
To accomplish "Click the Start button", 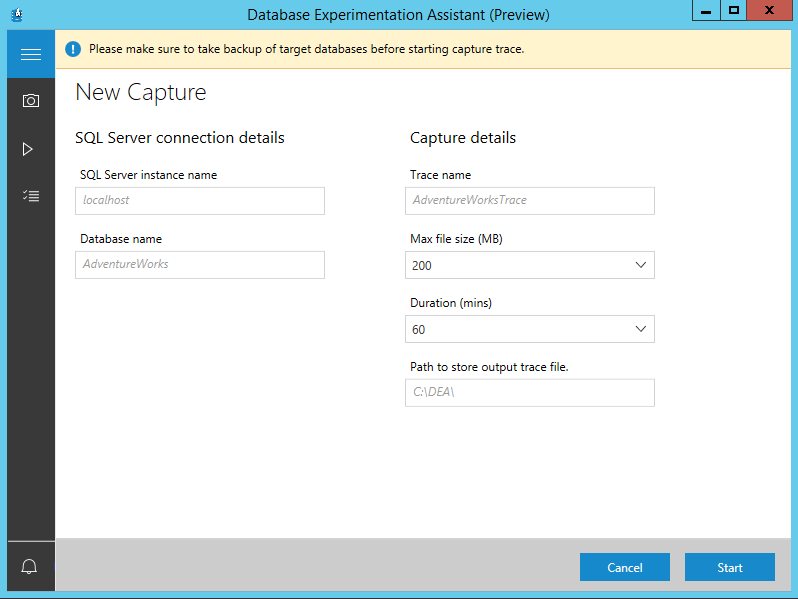I will click(729, 567).
